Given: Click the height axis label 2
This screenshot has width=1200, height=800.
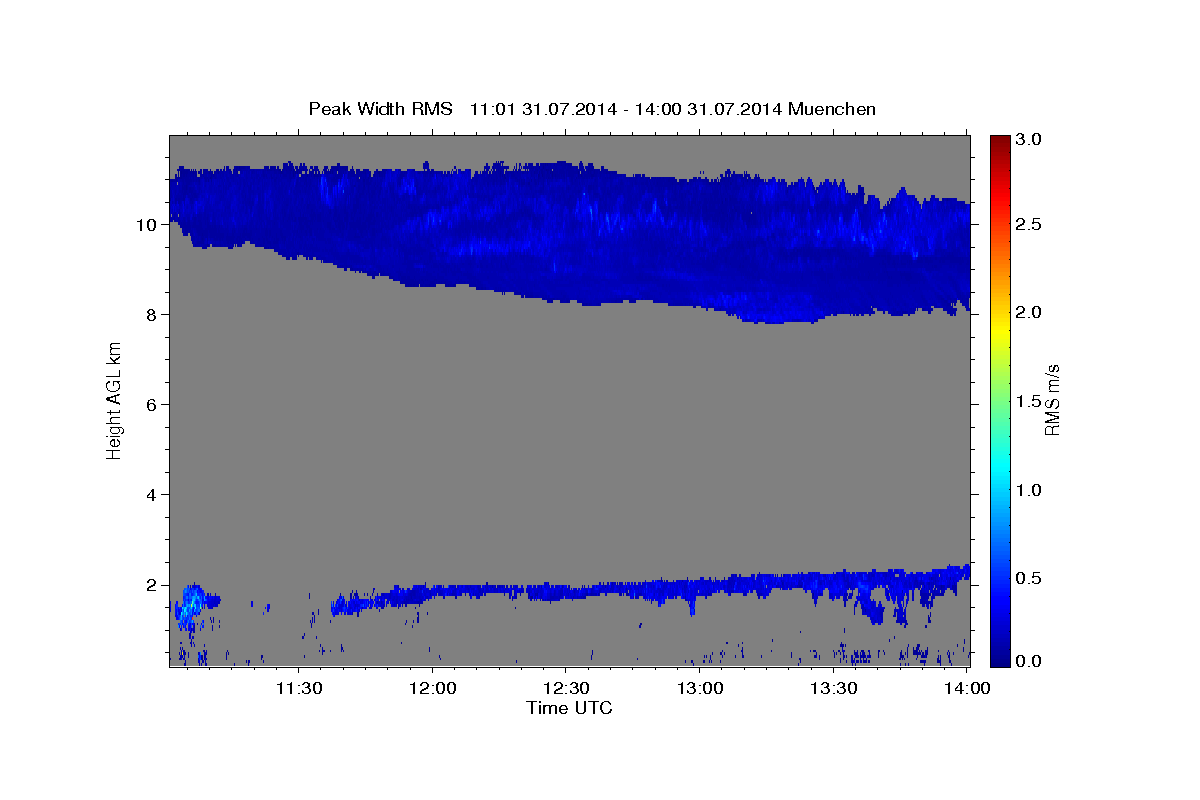Looking at the screenshot, I should [x=152, y=584].
